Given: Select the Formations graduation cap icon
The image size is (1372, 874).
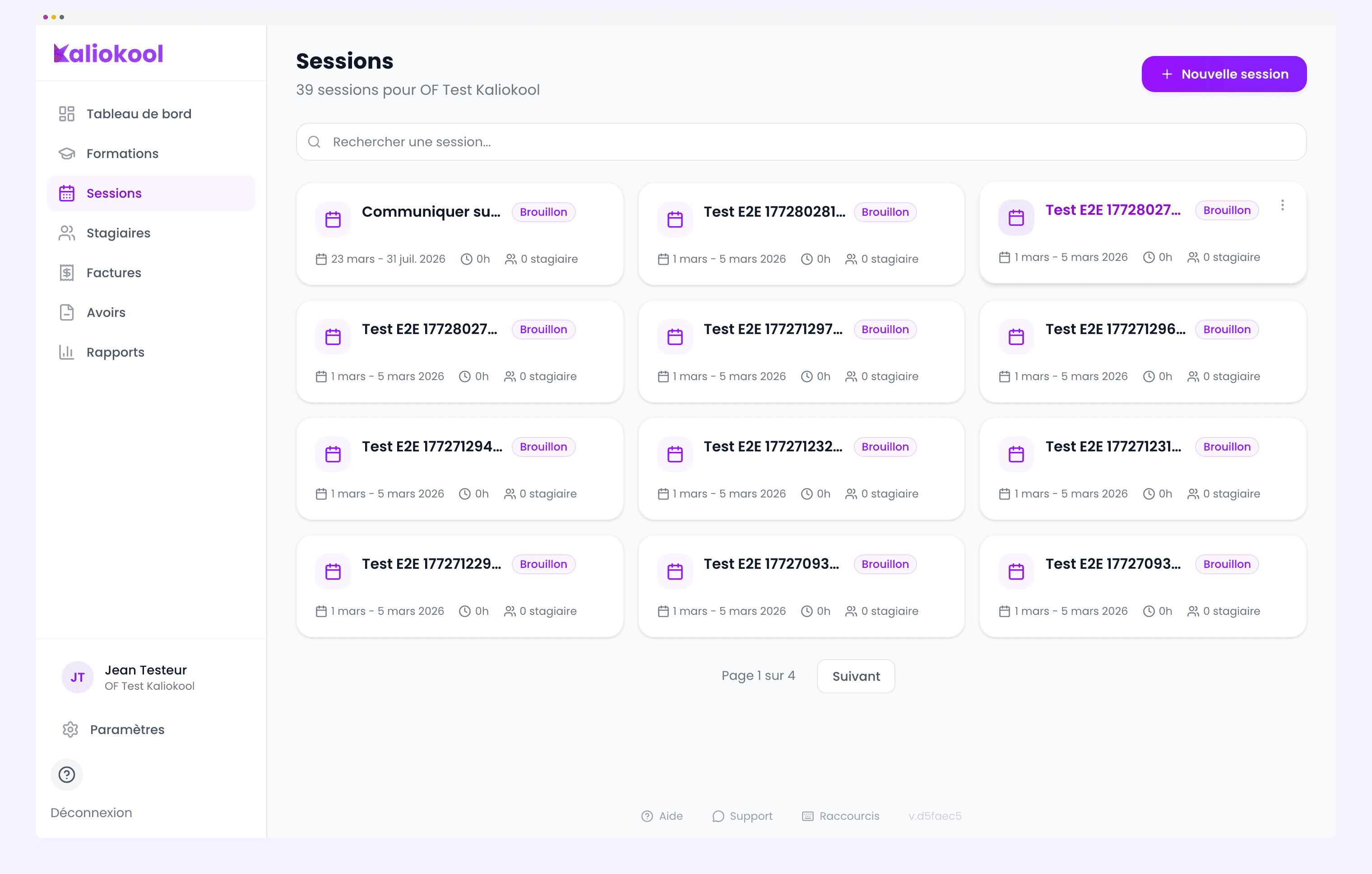Looking at the screenshot, I should pyautogui.click(x=67, y=153).
